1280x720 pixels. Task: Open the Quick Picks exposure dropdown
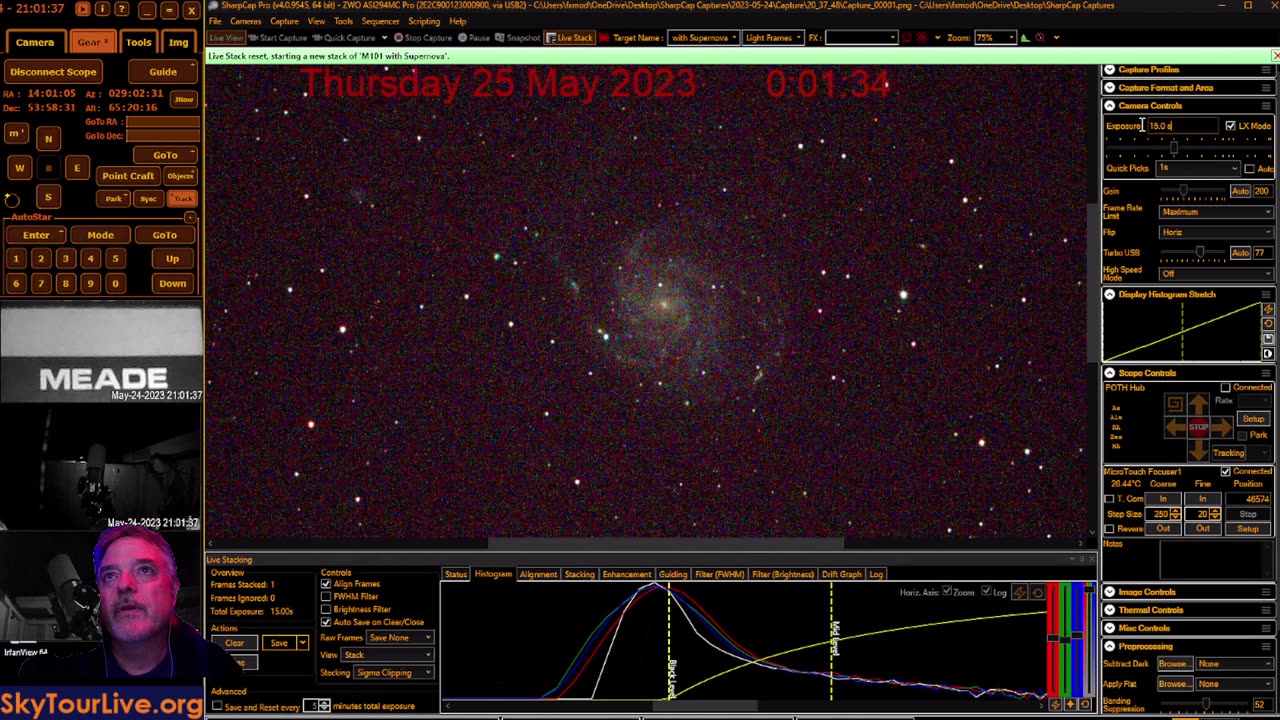tap(1198, 168)
